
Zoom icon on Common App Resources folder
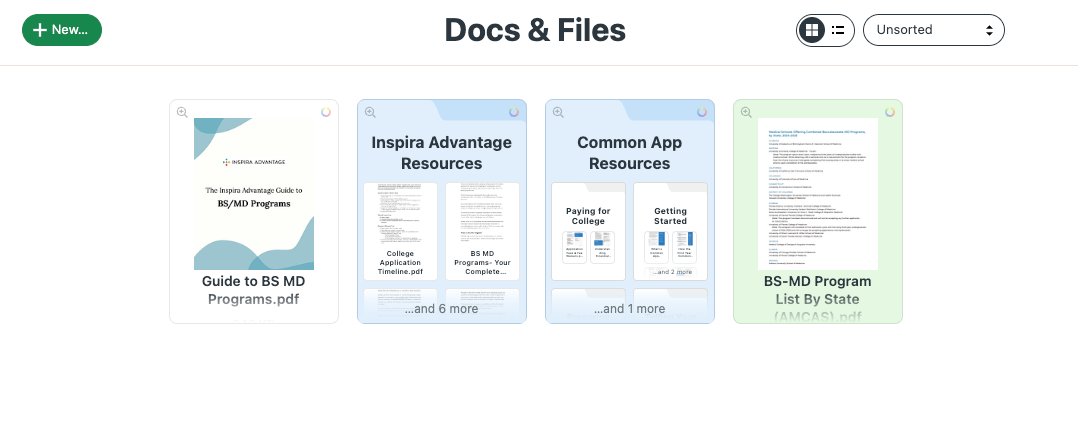tap(558, 112)
